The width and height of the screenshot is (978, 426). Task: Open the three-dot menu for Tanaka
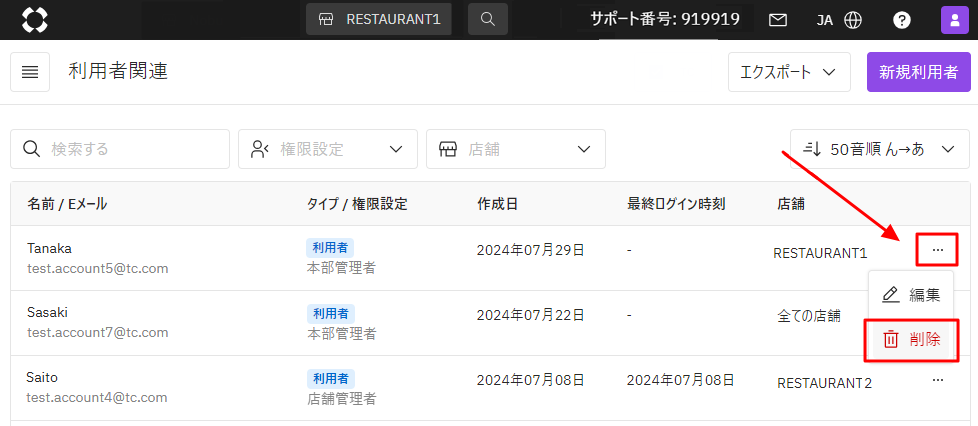point(937,249)
